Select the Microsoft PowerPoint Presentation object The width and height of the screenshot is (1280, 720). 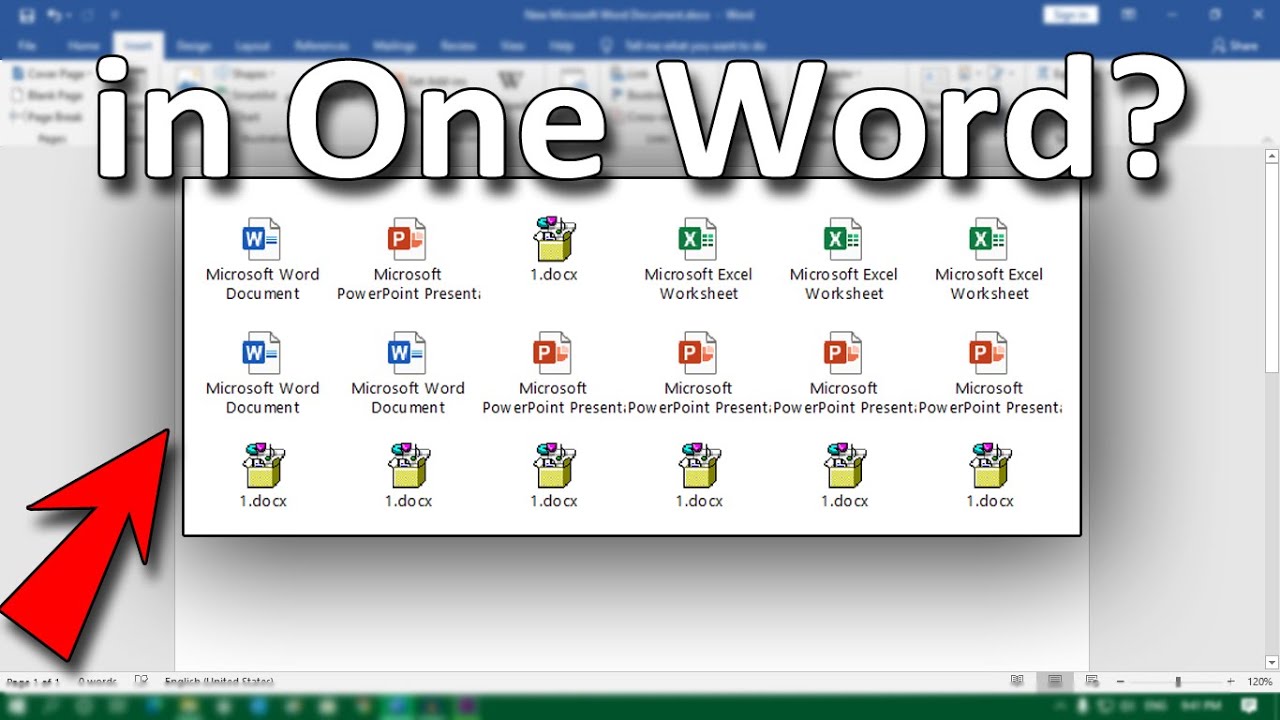[x=407, y=238]
